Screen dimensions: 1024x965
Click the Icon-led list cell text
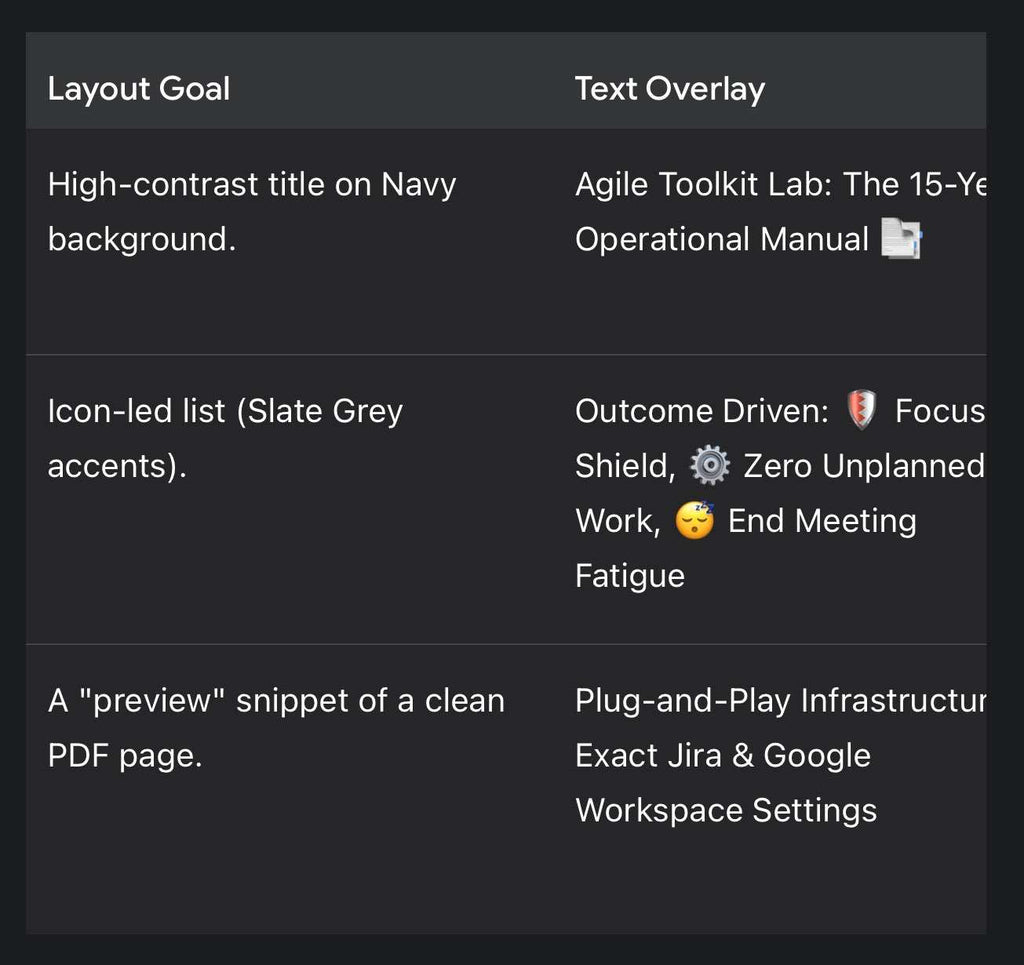pyautogui.click(x=225, y=438)
